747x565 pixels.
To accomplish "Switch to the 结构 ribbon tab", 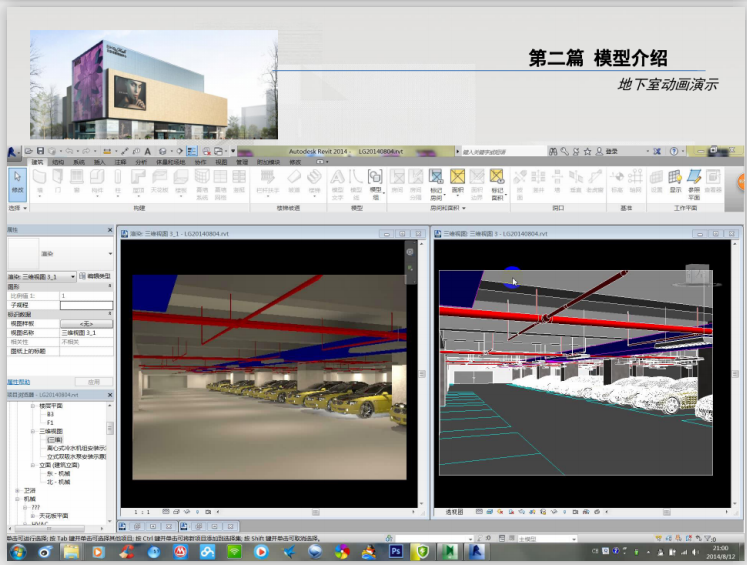I will point(58,161).
